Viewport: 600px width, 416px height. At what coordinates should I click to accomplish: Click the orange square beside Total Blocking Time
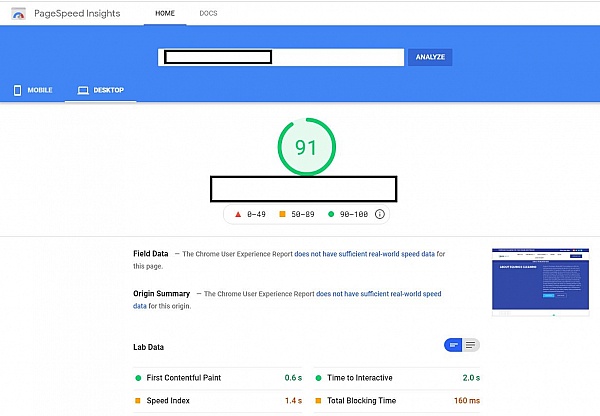click(x=318, y=401)
